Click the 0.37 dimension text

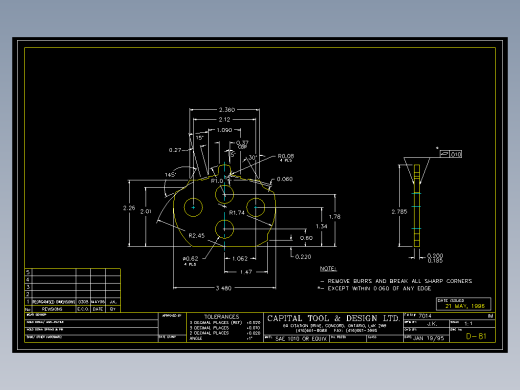click(242, 143)
